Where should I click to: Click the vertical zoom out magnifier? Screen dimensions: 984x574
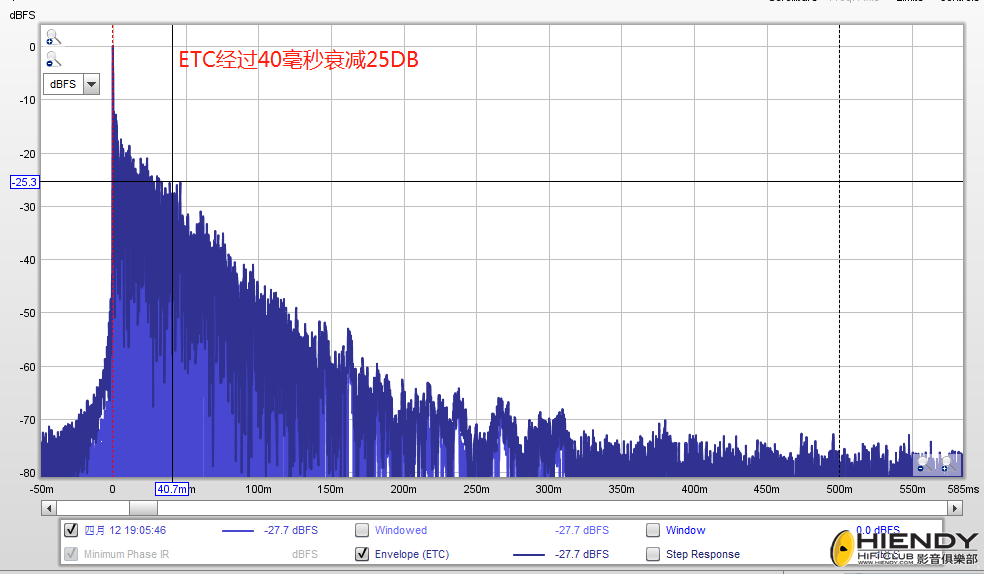click(53, 60)
